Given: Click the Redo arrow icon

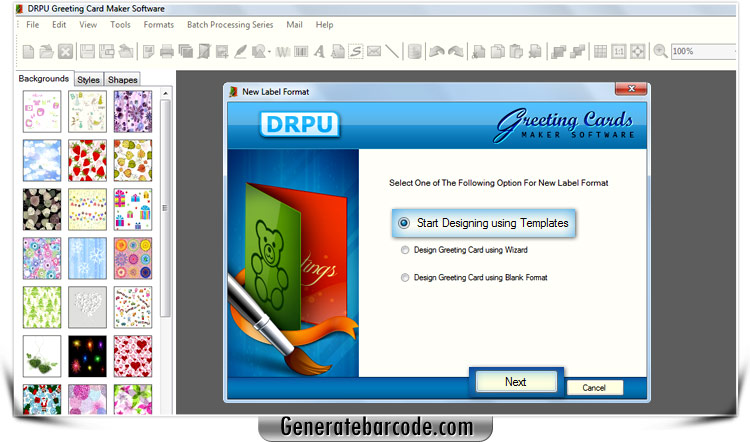Looking at the screenshot, I should pyautogui.click(x=455, y=51).
